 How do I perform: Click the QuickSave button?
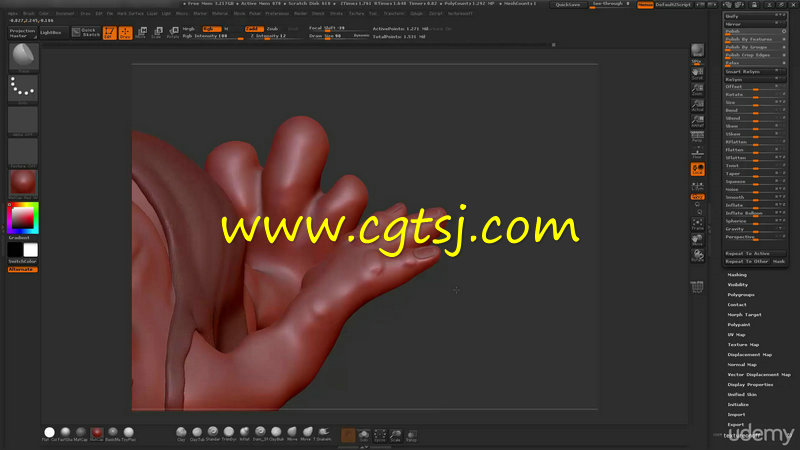[x=568, y=5]
